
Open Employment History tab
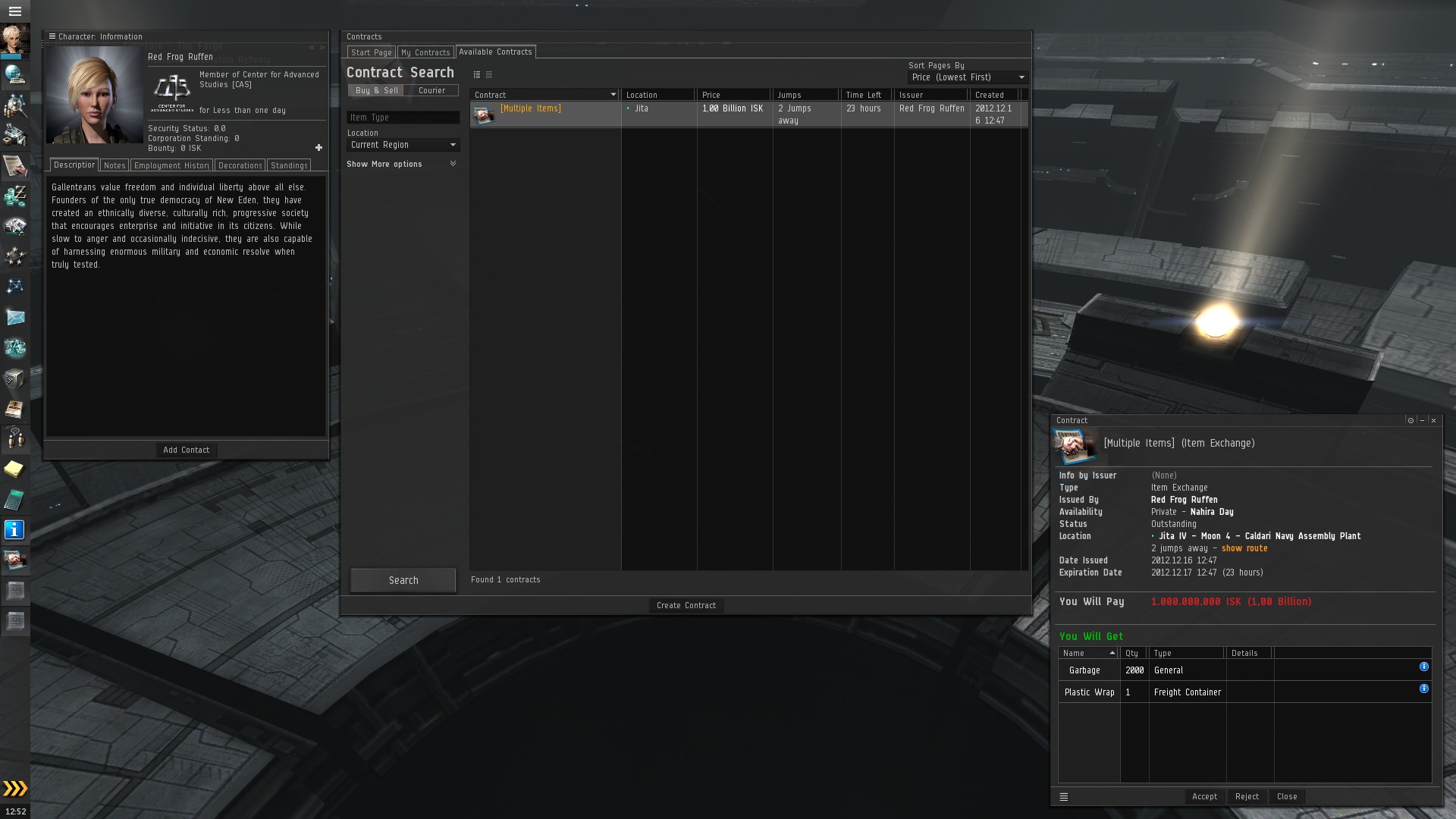point(171,165)
